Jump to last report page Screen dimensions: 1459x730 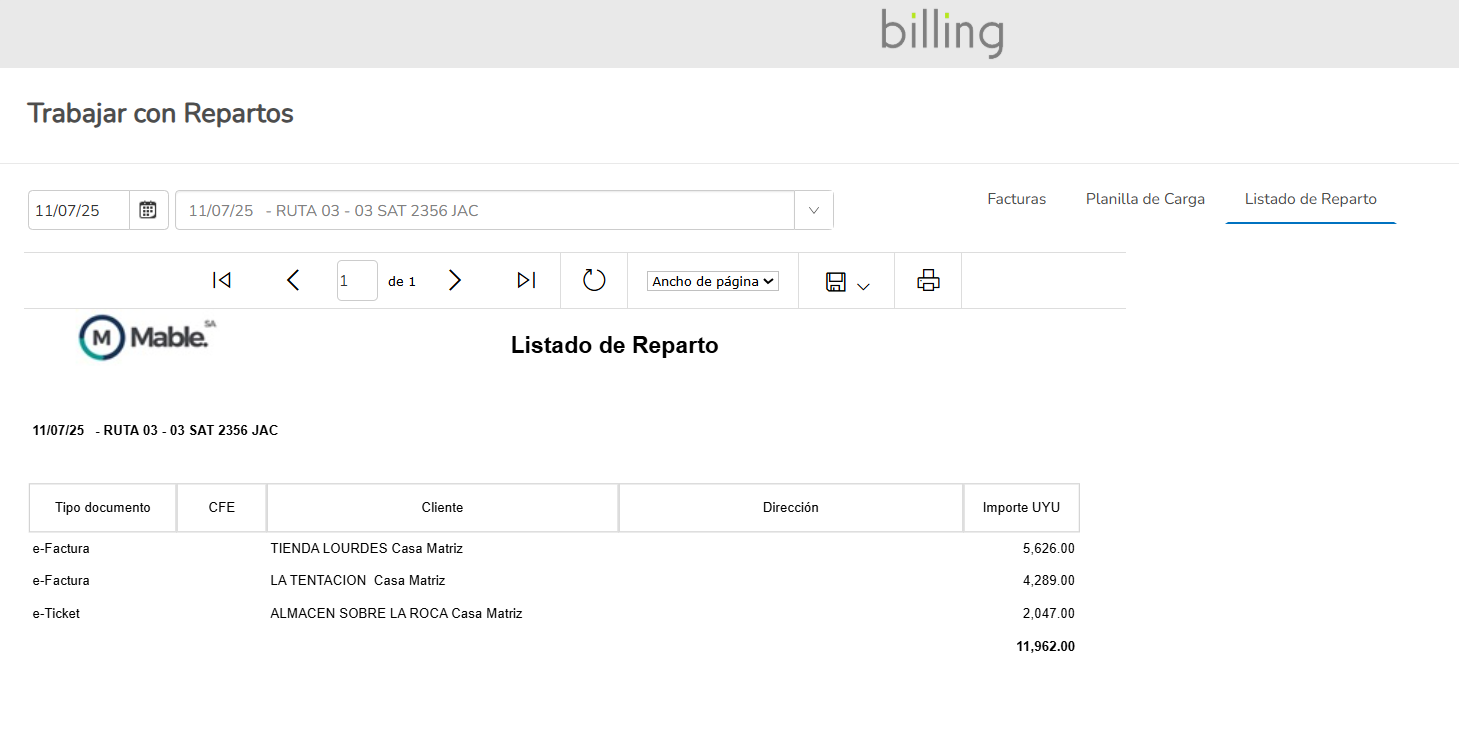(526, 281)
